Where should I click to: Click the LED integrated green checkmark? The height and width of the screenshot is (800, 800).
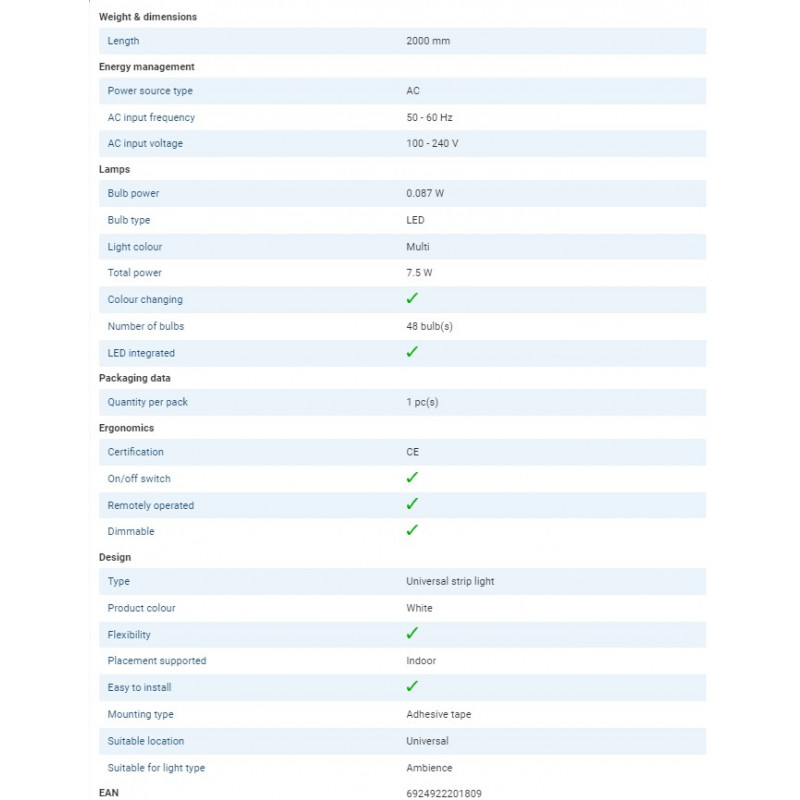412,352
